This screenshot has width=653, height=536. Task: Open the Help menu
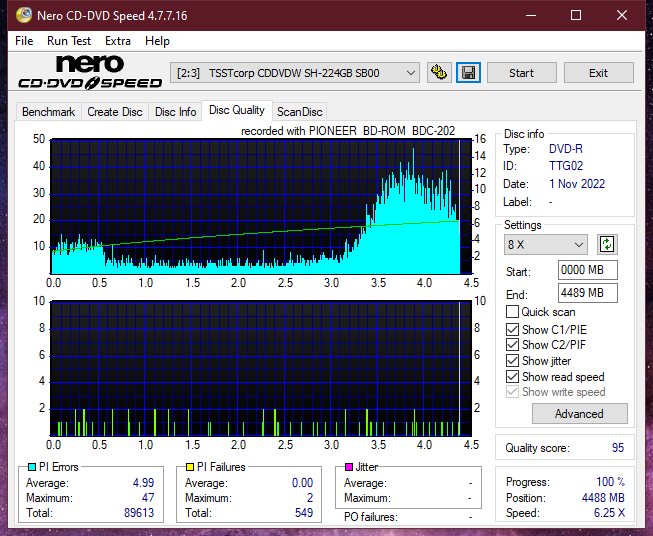[157, 41]
